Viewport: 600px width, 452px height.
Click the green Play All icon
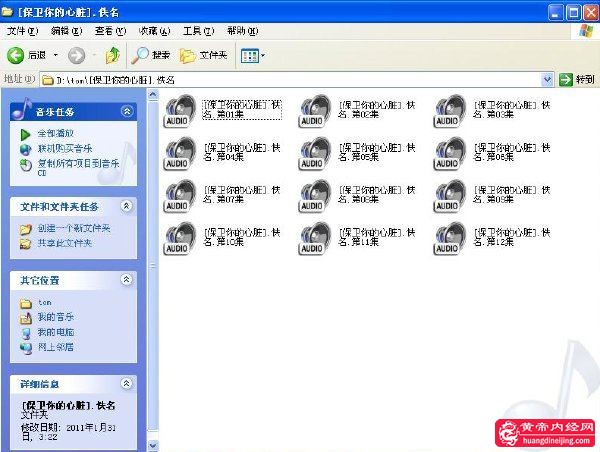point(25,134)
